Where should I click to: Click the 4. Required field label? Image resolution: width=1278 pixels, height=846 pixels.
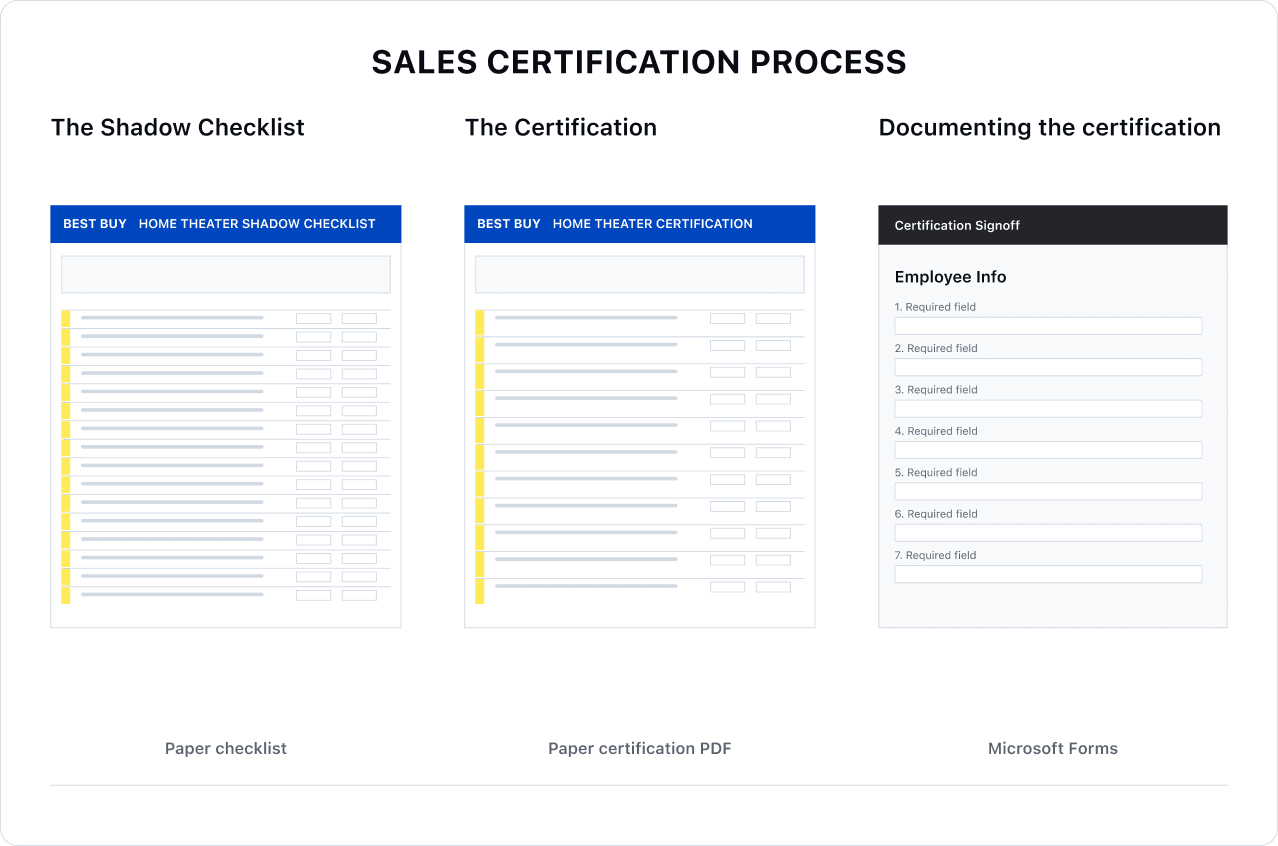point(935,431)
